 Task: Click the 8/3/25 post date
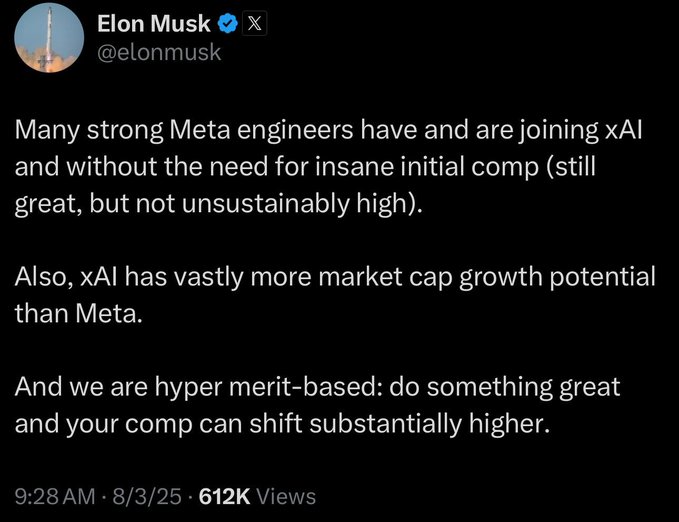pyautogui.click(x=147, y=496)
